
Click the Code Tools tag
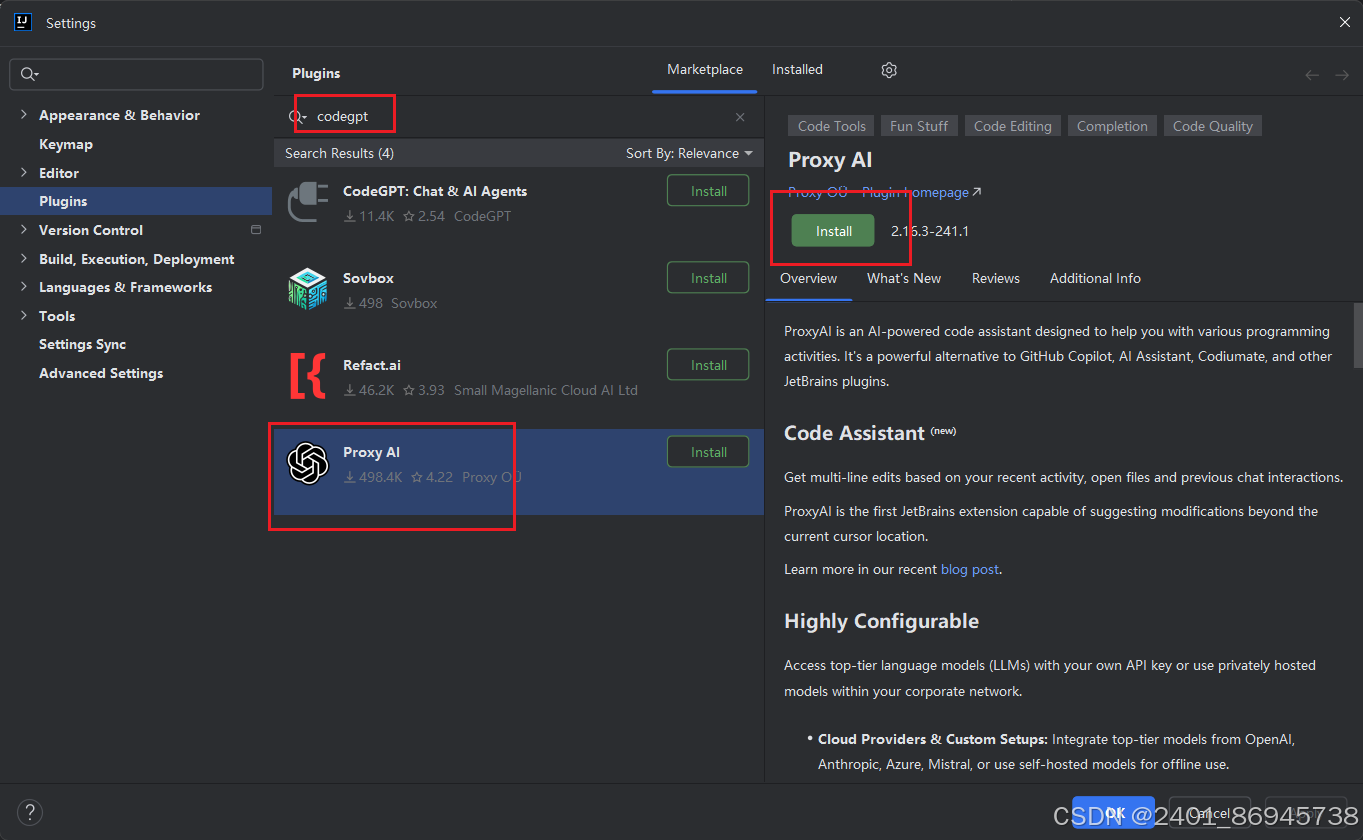pyautogui.click(x=831, y=126)
